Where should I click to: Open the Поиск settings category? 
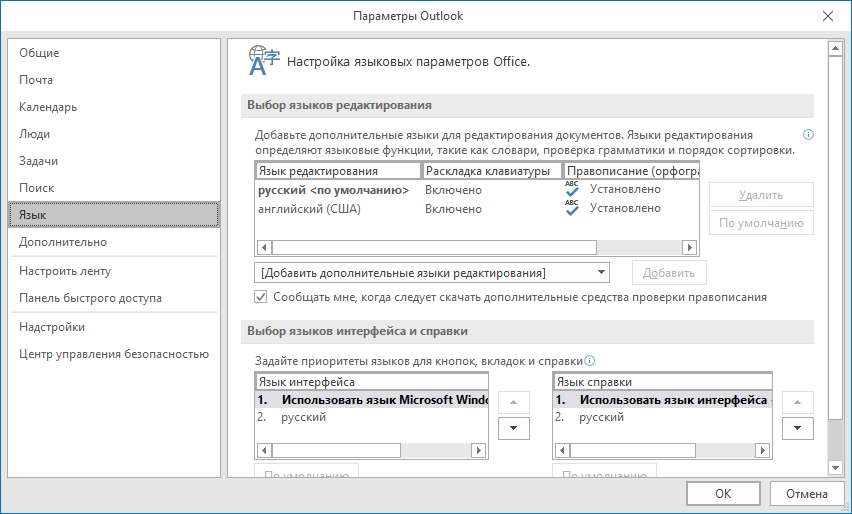114,188
